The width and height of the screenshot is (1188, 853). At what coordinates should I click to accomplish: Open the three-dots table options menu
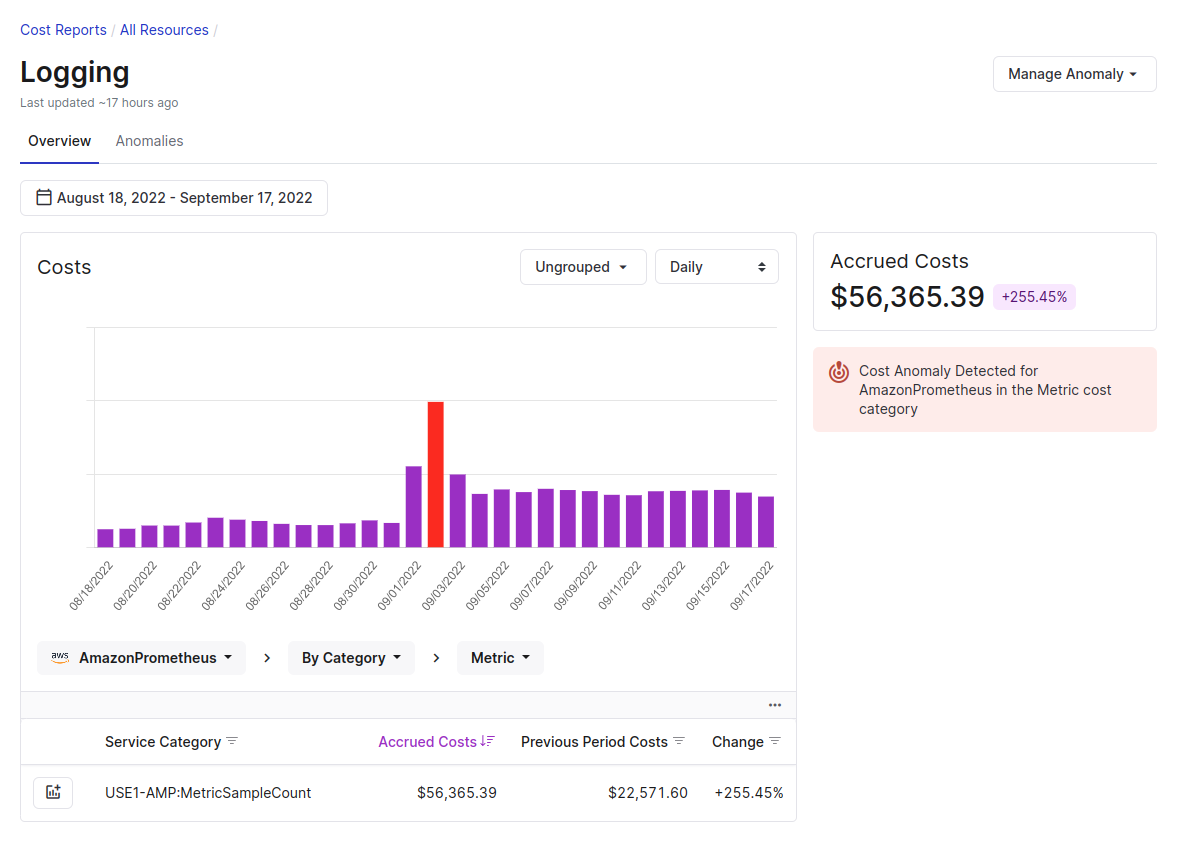click(774, 705)
